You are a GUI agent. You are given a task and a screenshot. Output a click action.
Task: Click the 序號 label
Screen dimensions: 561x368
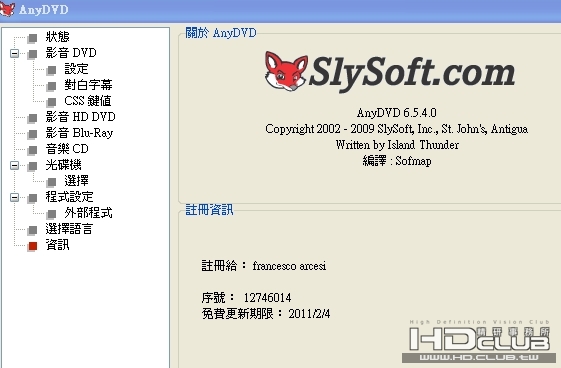tap(218, 298)
